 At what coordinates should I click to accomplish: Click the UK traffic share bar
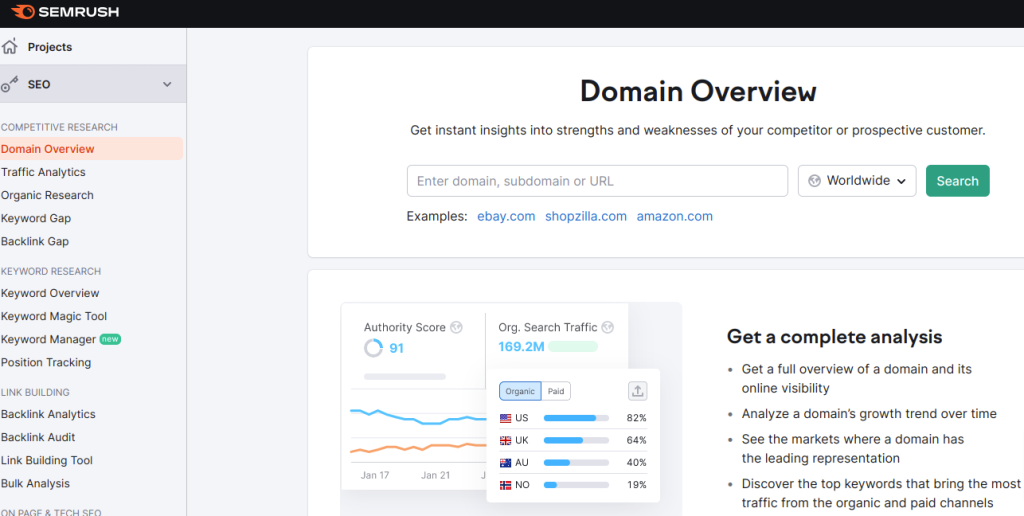[x=576, y=440]
